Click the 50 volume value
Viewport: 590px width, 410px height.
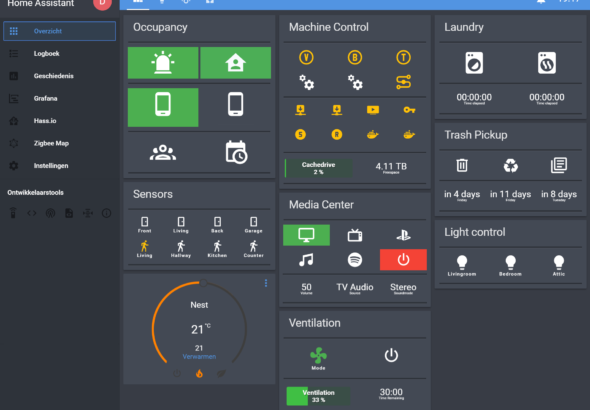tap(306, 287)
